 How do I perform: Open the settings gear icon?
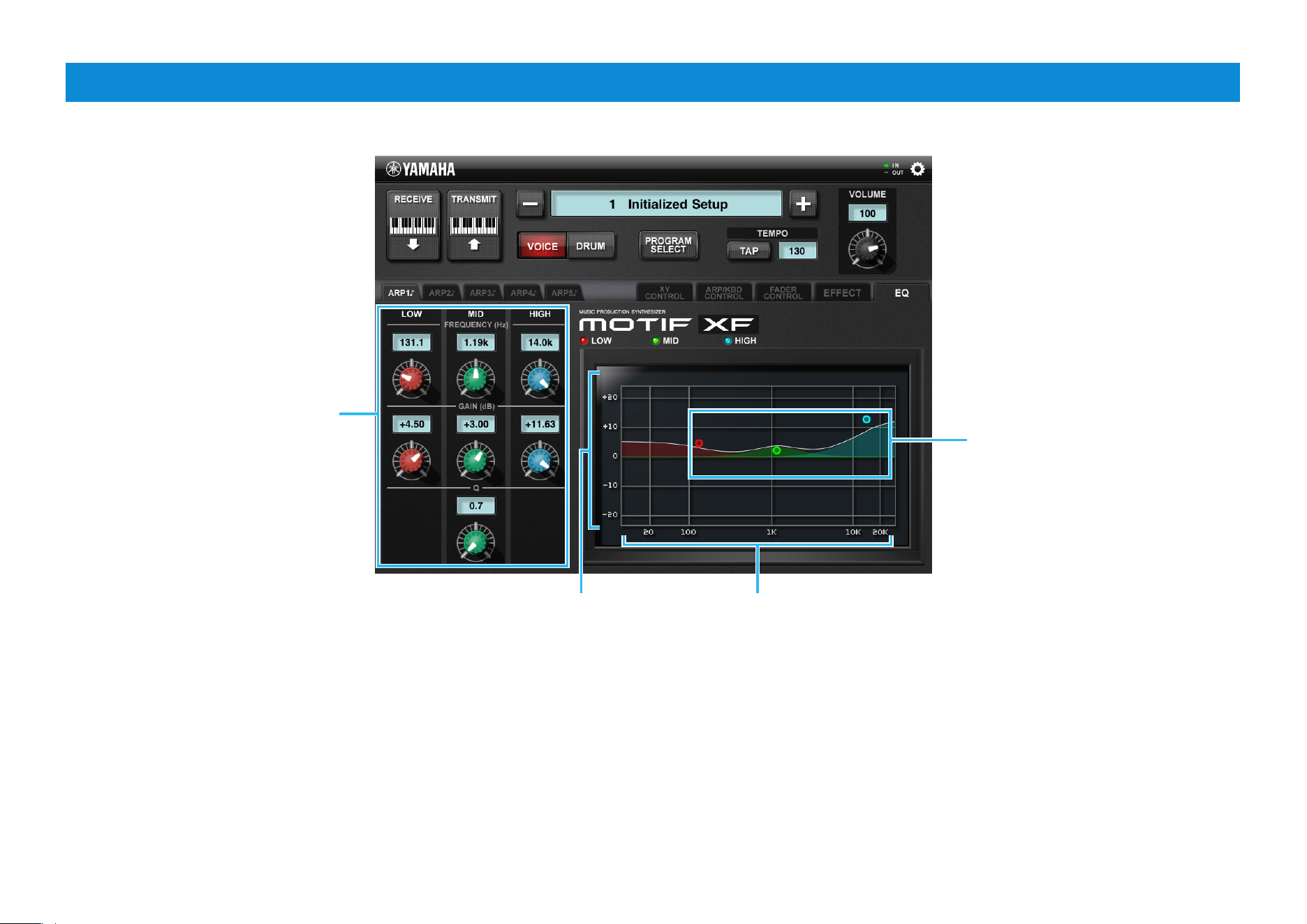point(917,169)
